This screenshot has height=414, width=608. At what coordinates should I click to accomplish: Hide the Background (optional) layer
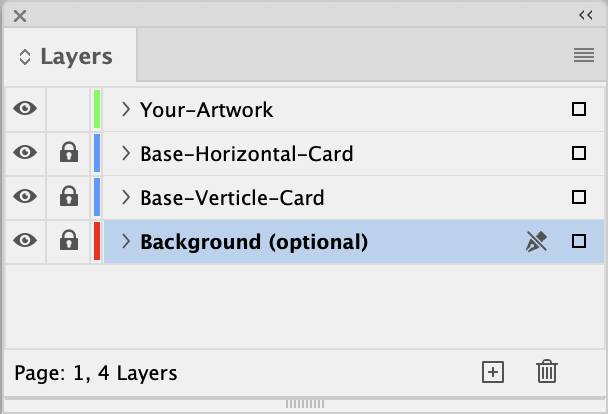click(26, 241)
